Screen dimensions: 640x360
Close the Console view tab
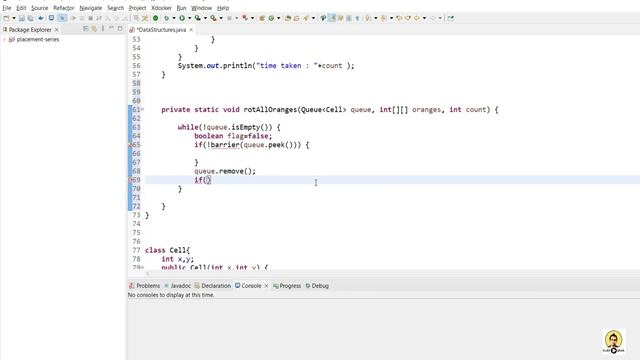(x=266, y=286)
